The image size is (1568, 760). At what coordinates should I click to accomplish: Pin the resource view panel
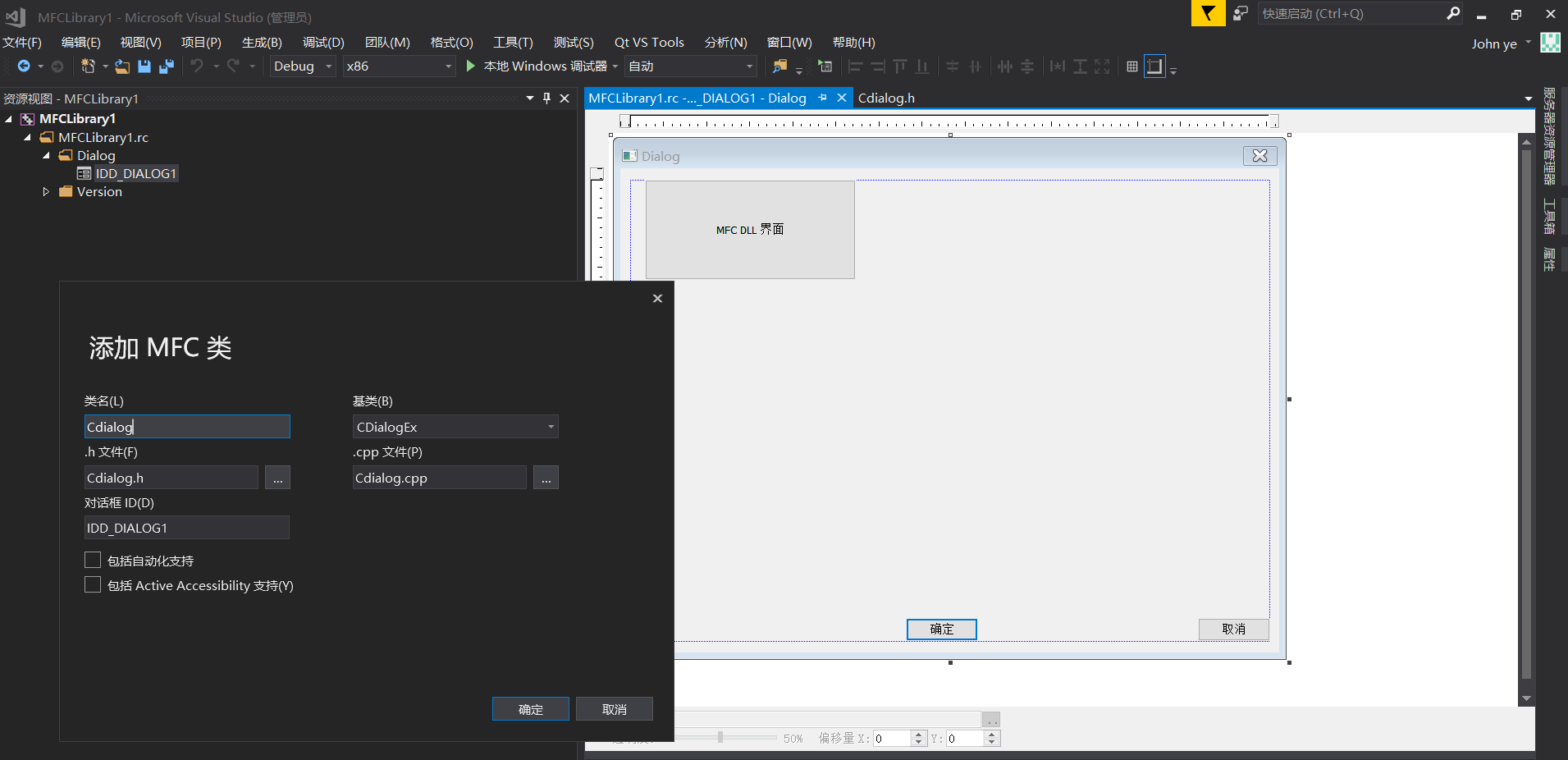tap(547, 98)
